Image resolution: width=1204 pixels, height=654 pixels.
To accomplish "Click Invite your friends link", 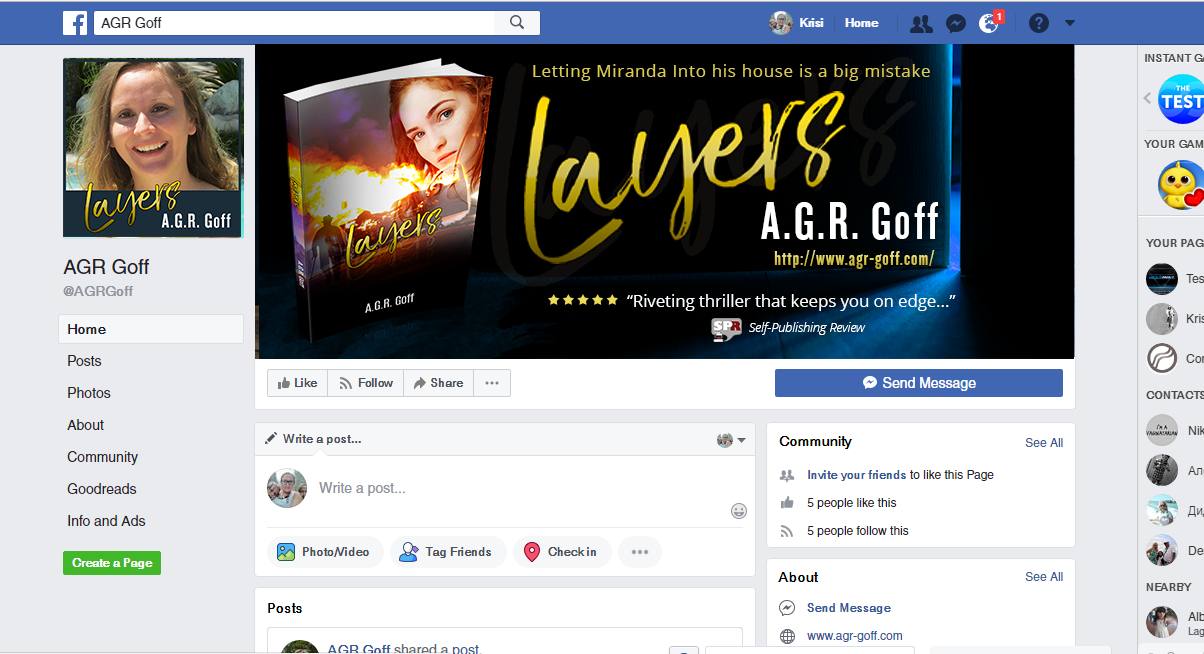I will 857,475.
